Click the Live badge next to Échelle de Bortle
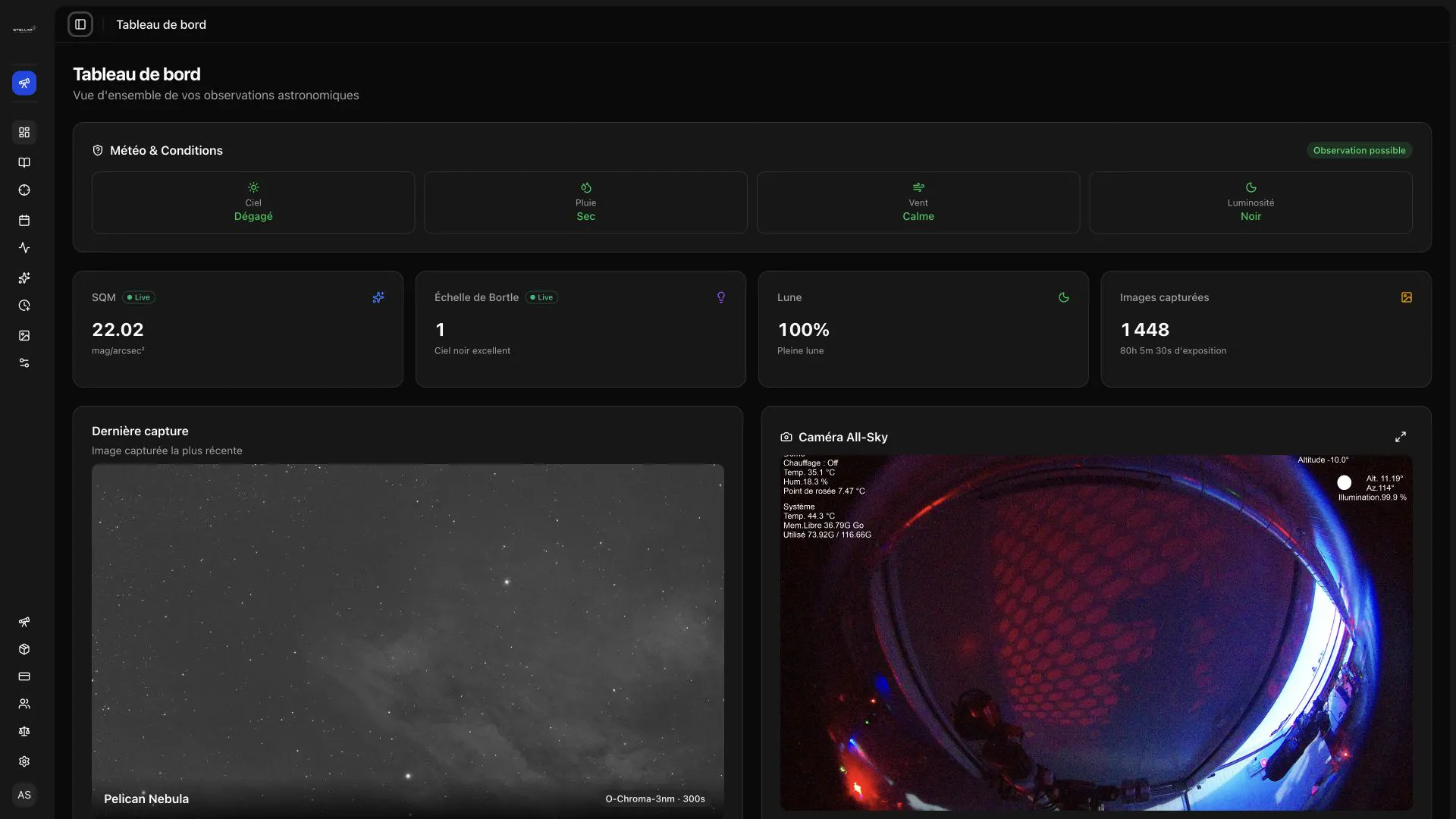This screenshot has height=819, width=1456. point(542,297)
